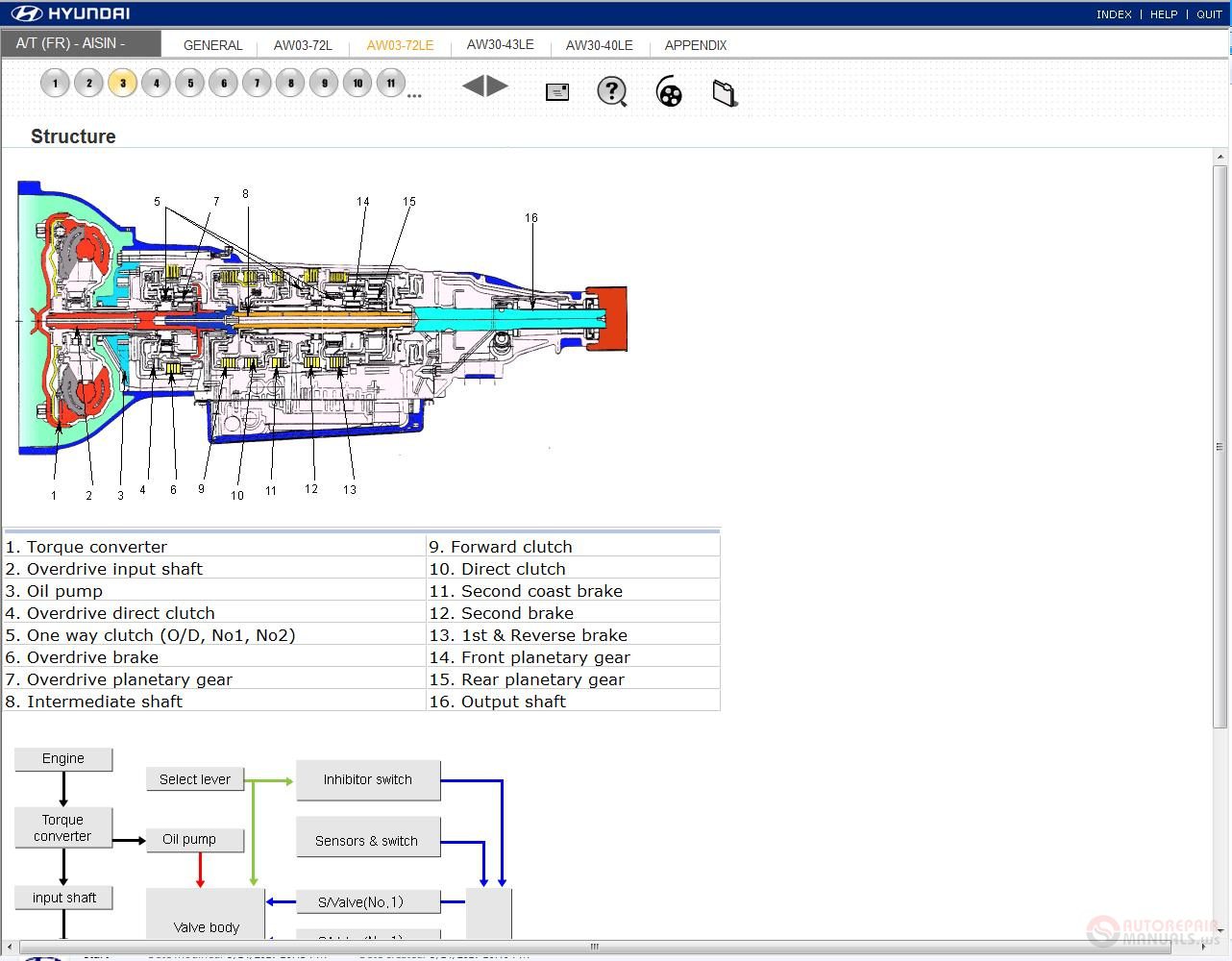Select '3. Oil pump' table row

point(214,590)
